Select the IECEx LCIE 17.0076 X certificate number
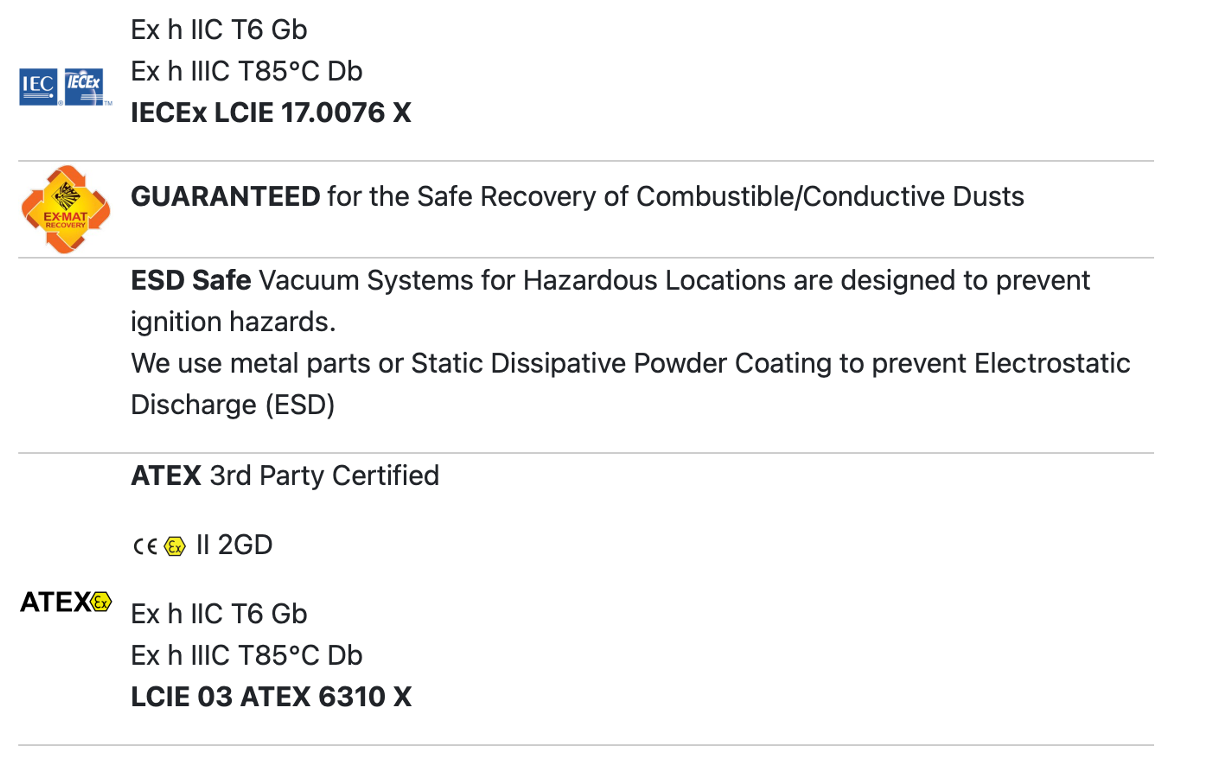This screenshot has height=766, width=1226. click(271, 112)
